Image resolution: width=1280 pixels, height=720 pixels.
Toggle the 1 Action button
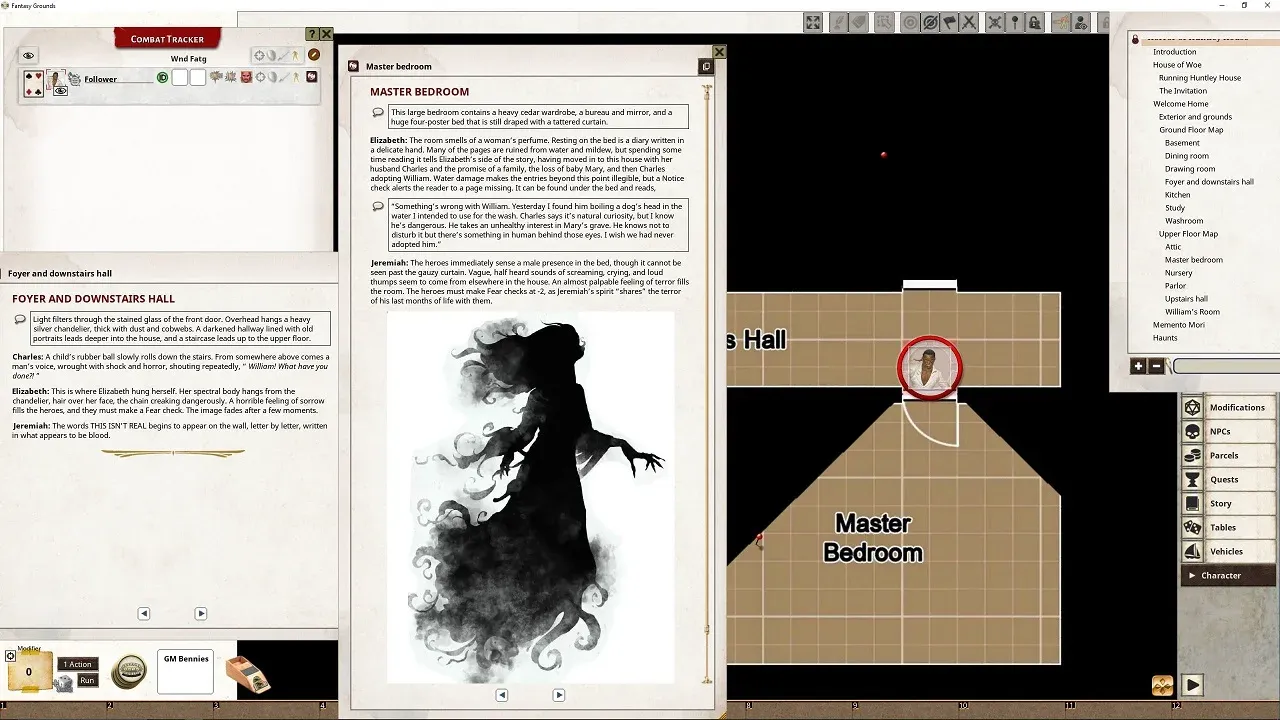[x=78, y=664]
